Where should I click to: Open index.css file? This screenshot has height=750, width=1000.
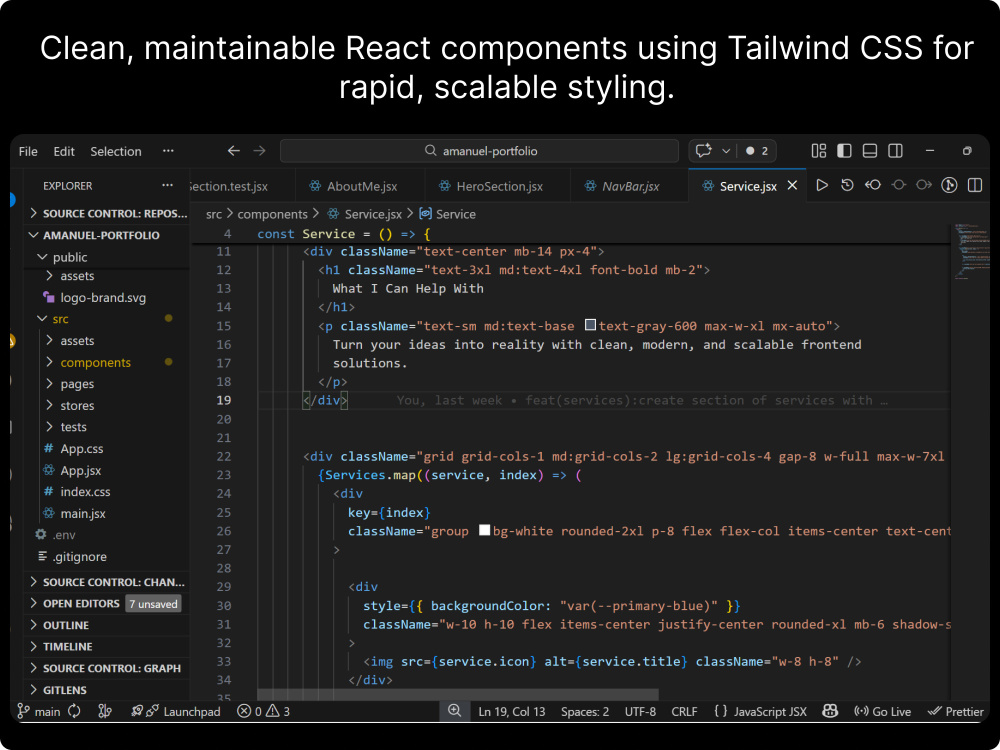[107, 492]
